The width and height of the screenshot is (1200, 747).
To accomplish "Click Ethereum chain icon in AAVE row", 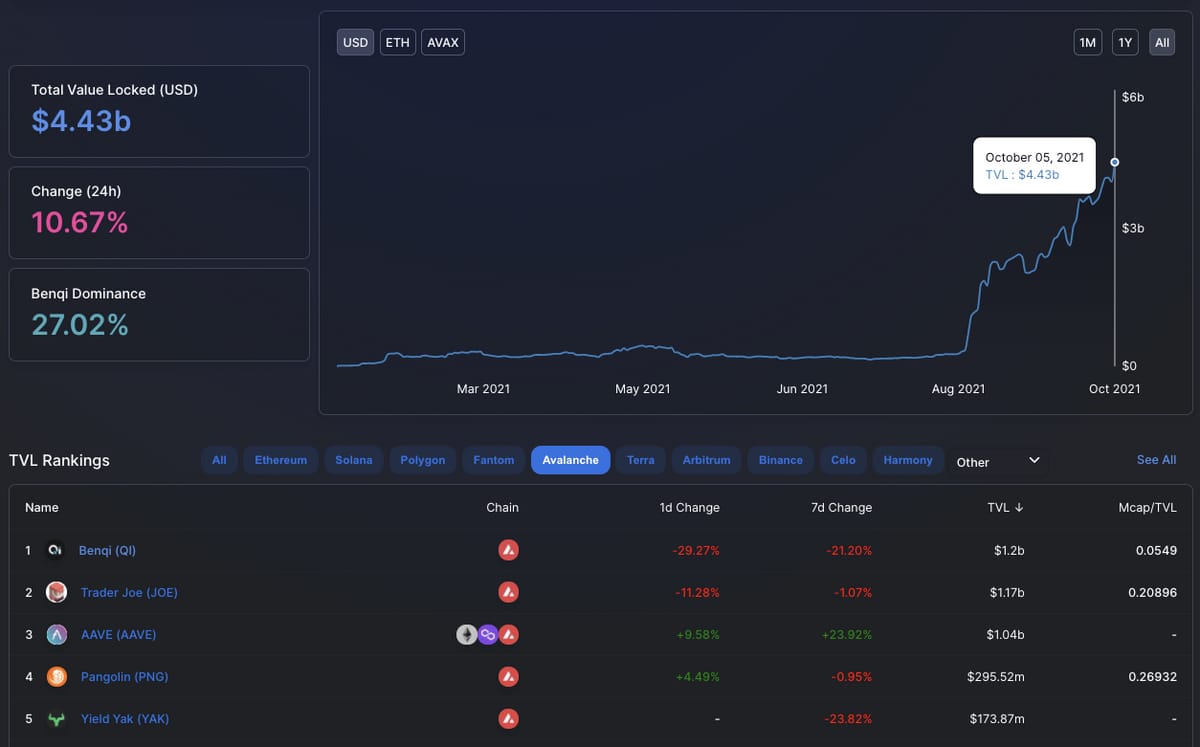I will coord(467,634).
